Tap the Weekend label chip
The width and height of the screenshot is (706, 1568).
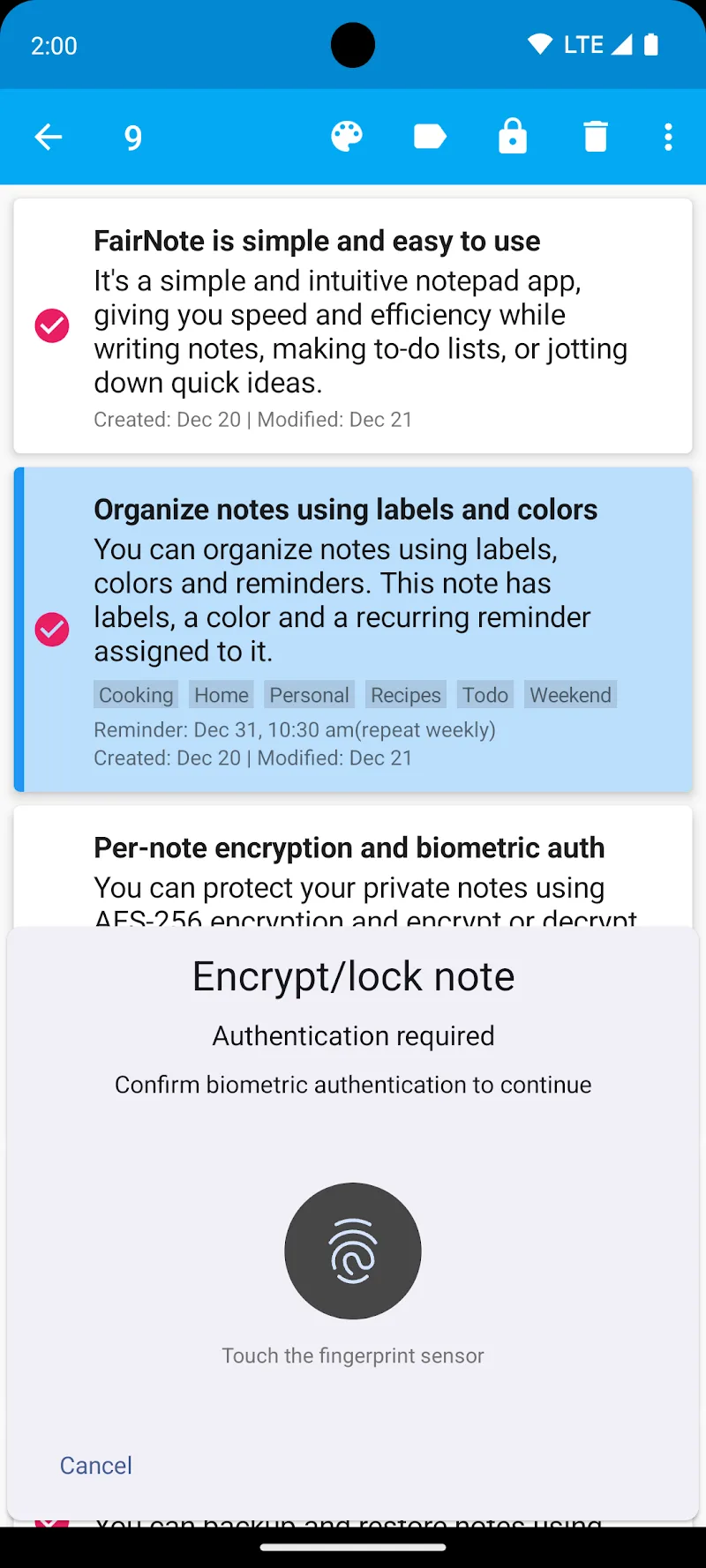point(570,694)
